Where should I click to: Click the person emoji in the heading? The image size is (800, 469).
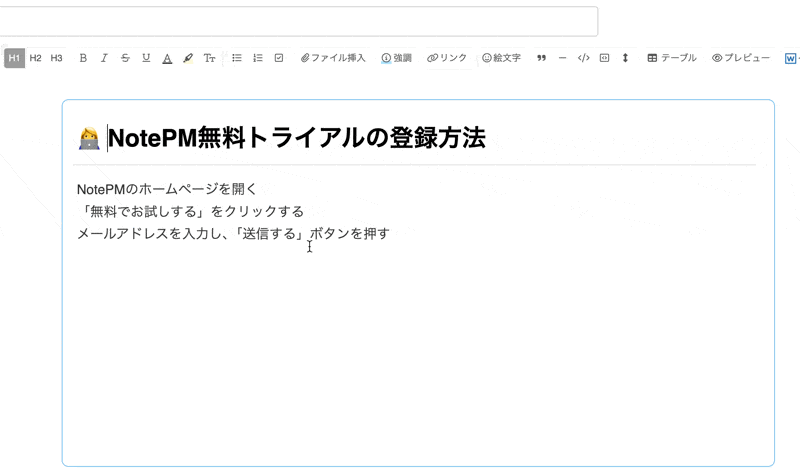(x=89, y=139)
